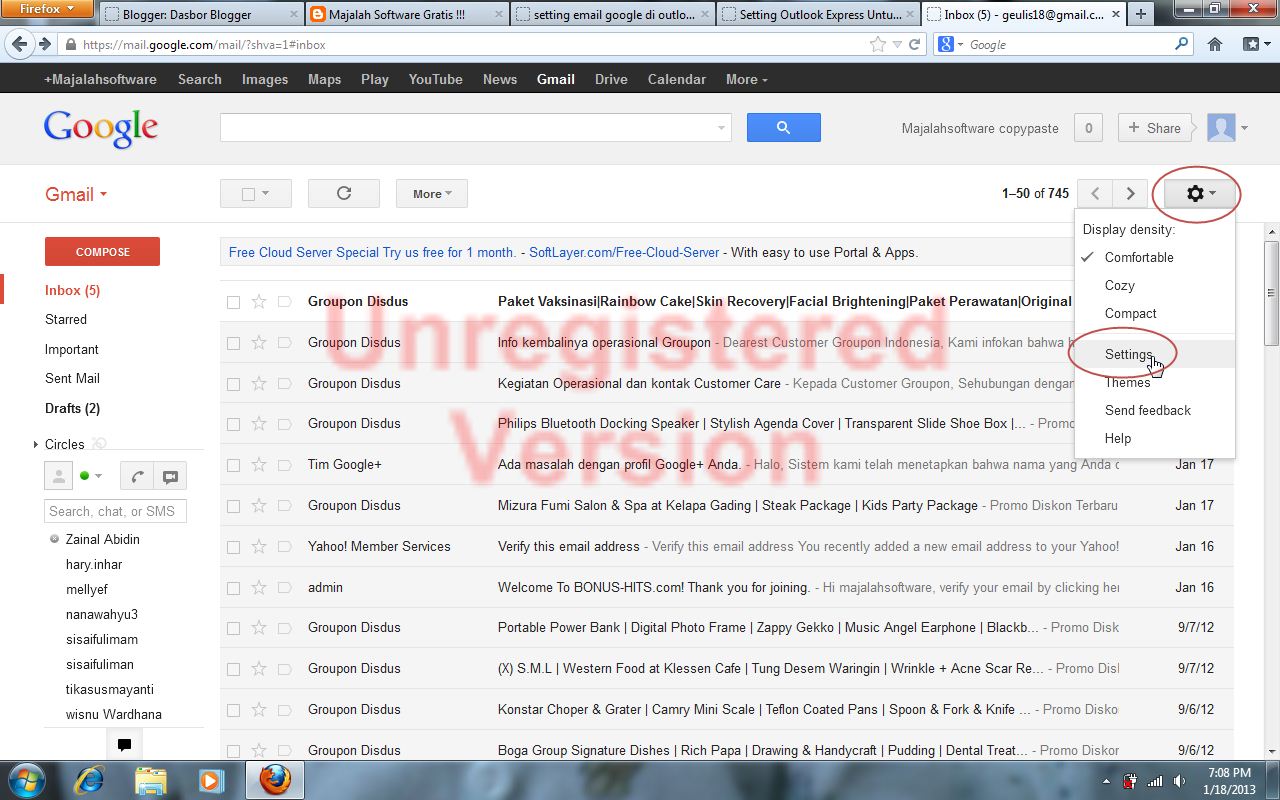
Task: Click the Windows Start button
Action: pyautogui.click(x=26, y=779)
